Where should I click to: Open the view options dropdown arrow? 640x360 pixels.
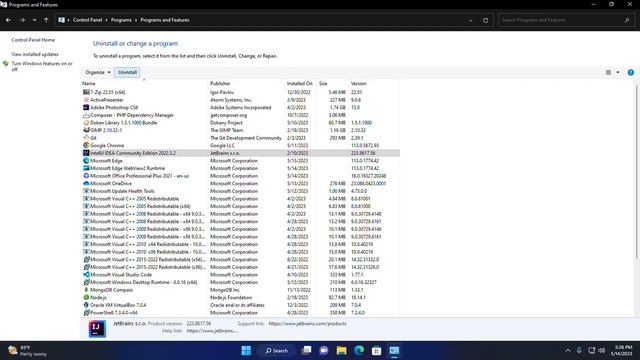pos(618,72)
